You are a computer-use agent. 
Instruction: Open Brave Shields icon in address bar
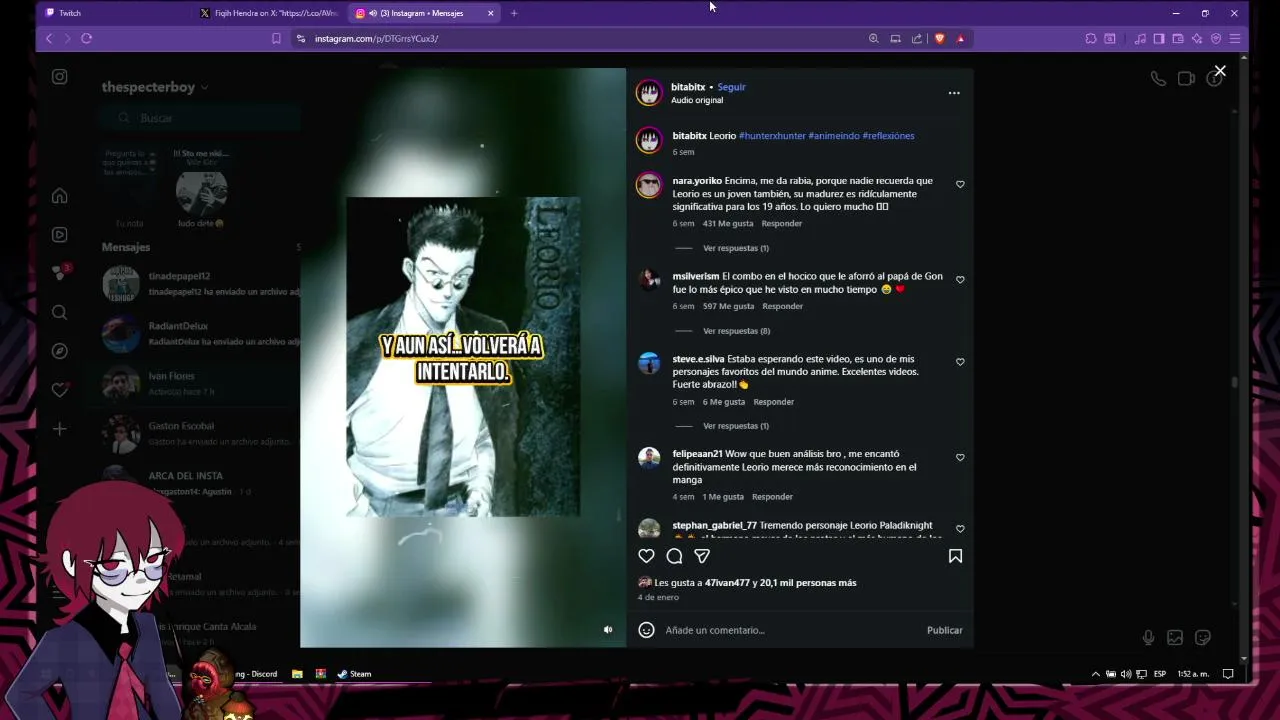click(939, 38)
